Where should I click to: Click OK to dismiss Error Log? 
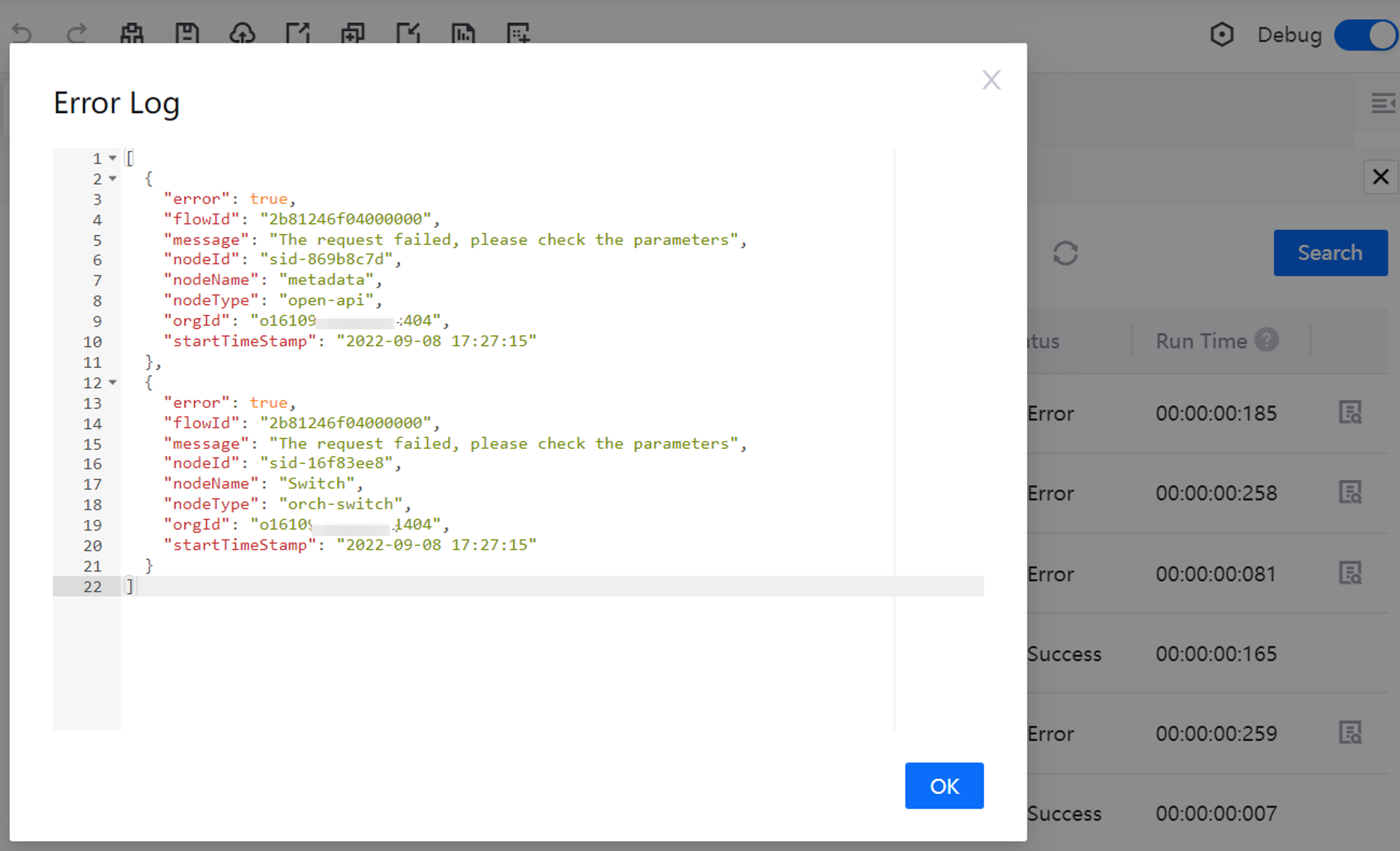[944, 786]
